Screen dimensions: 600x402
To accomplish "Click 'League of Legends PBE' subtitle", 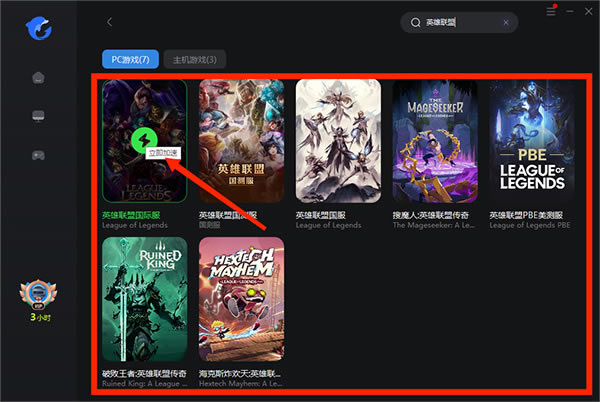I will [x=530, y=225].
